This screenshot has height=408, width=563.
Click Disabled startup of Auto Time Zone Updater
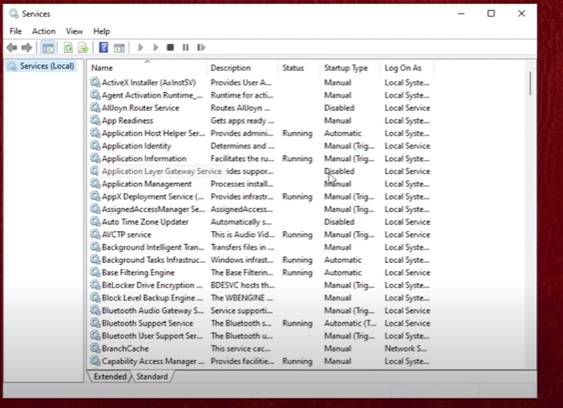339,222
